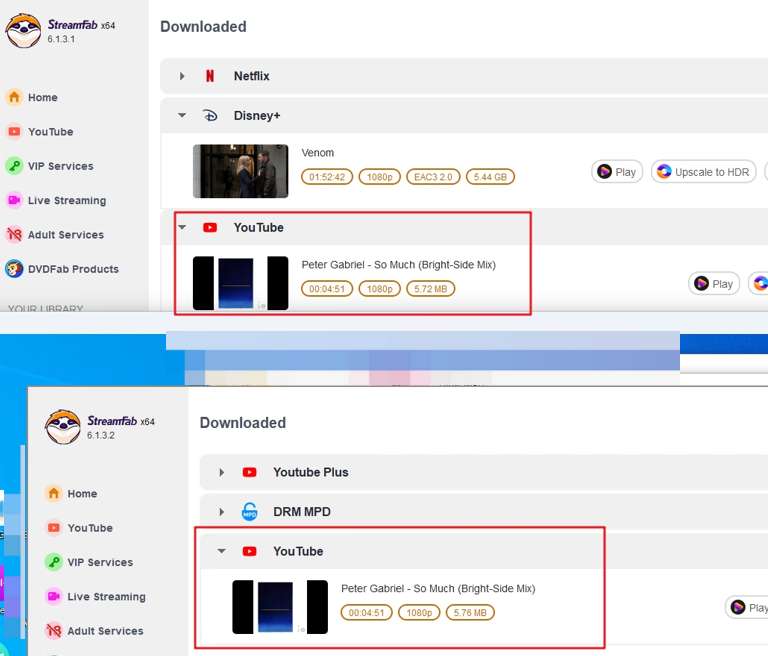
Task: Expand the DRM MPD group
Action: (221, 512)
